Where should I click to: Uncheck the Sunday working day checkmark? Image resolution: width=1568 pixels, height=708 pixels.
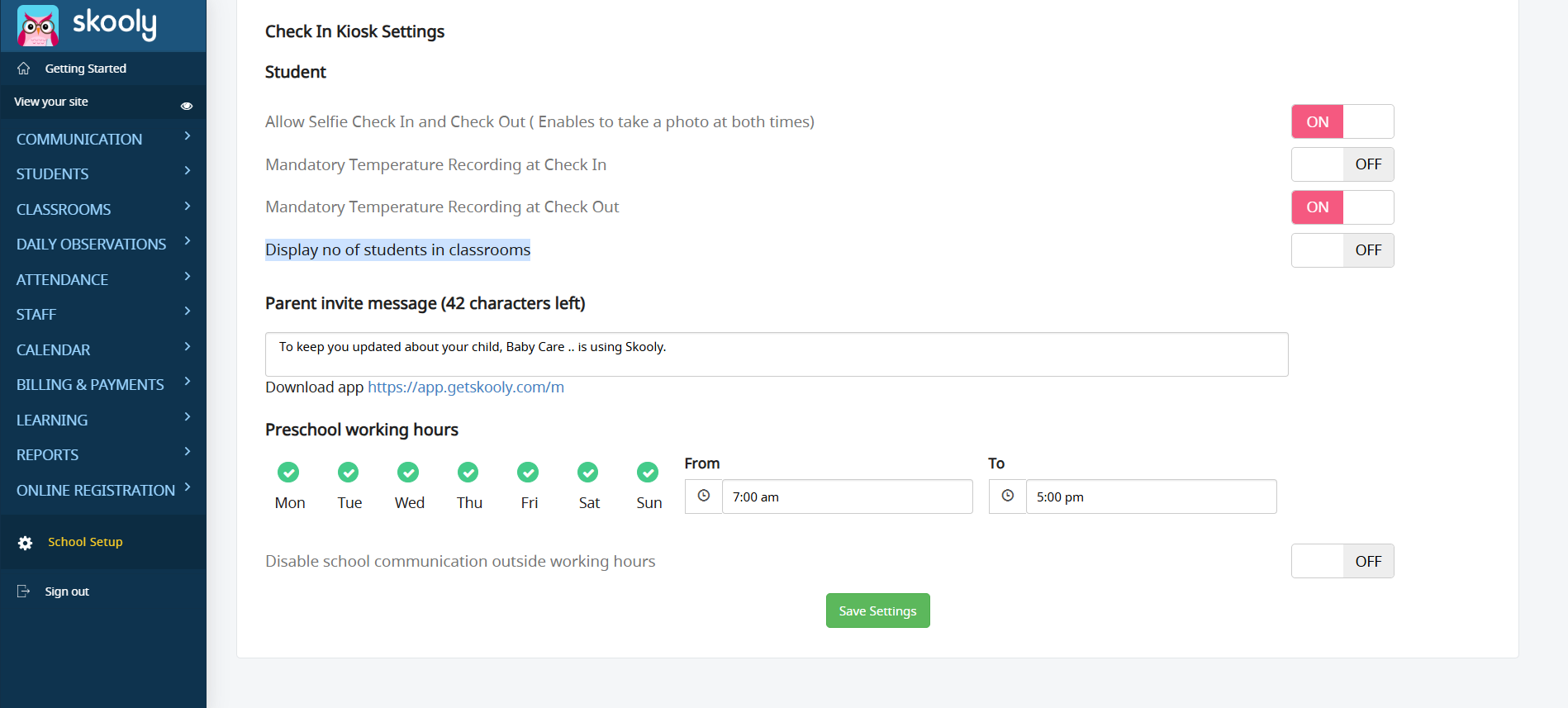pyautogui.click(x=648, y=473)
